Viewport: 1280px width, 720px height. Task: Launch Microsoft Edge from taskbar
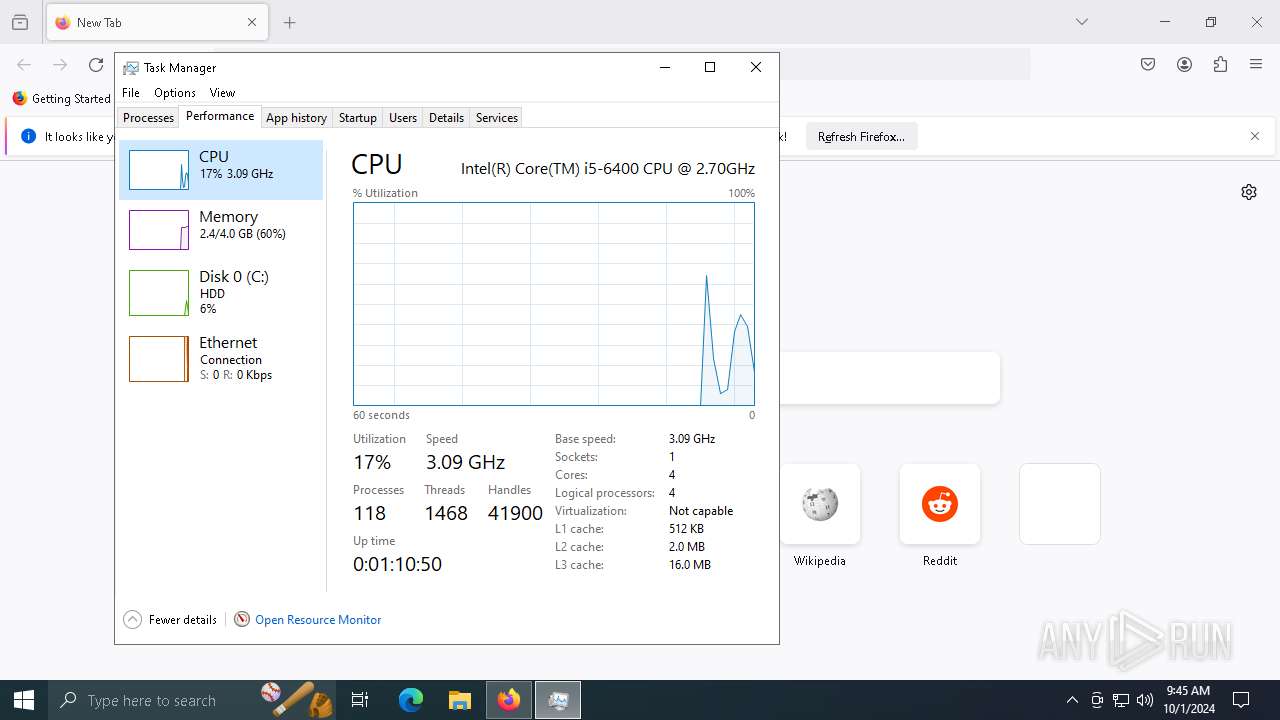[x=411, y=700]
